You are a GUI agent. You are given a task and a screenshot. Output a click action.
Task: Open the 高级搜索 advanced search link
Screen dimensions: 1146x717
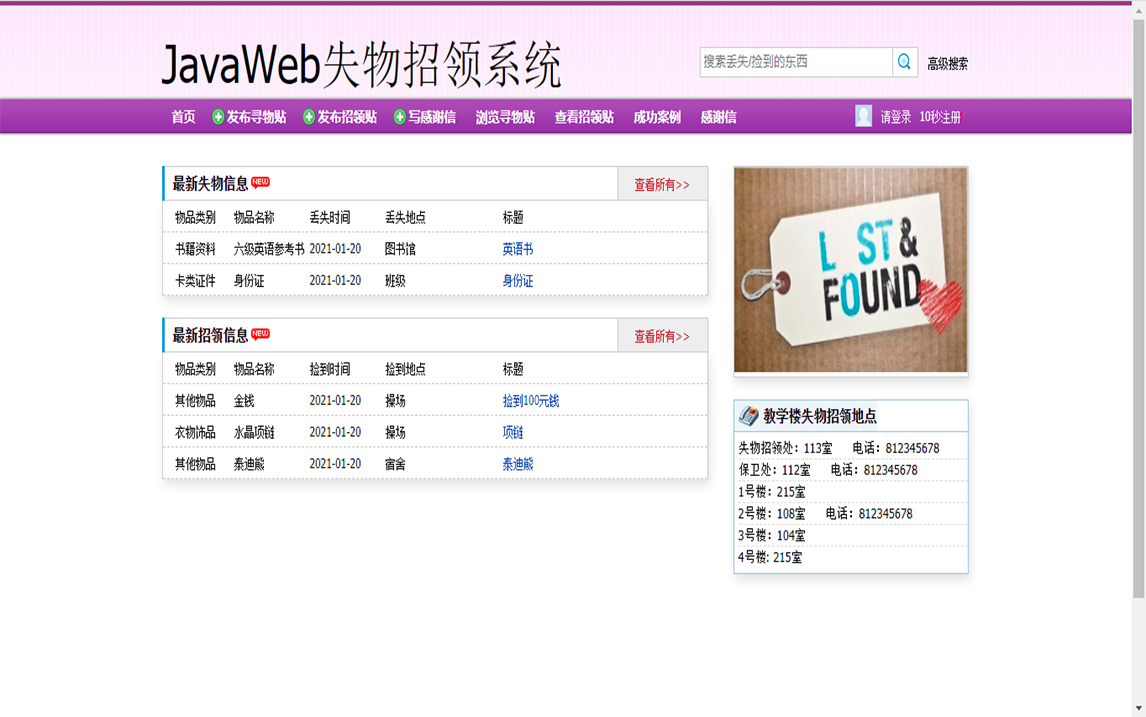[947, 64]
